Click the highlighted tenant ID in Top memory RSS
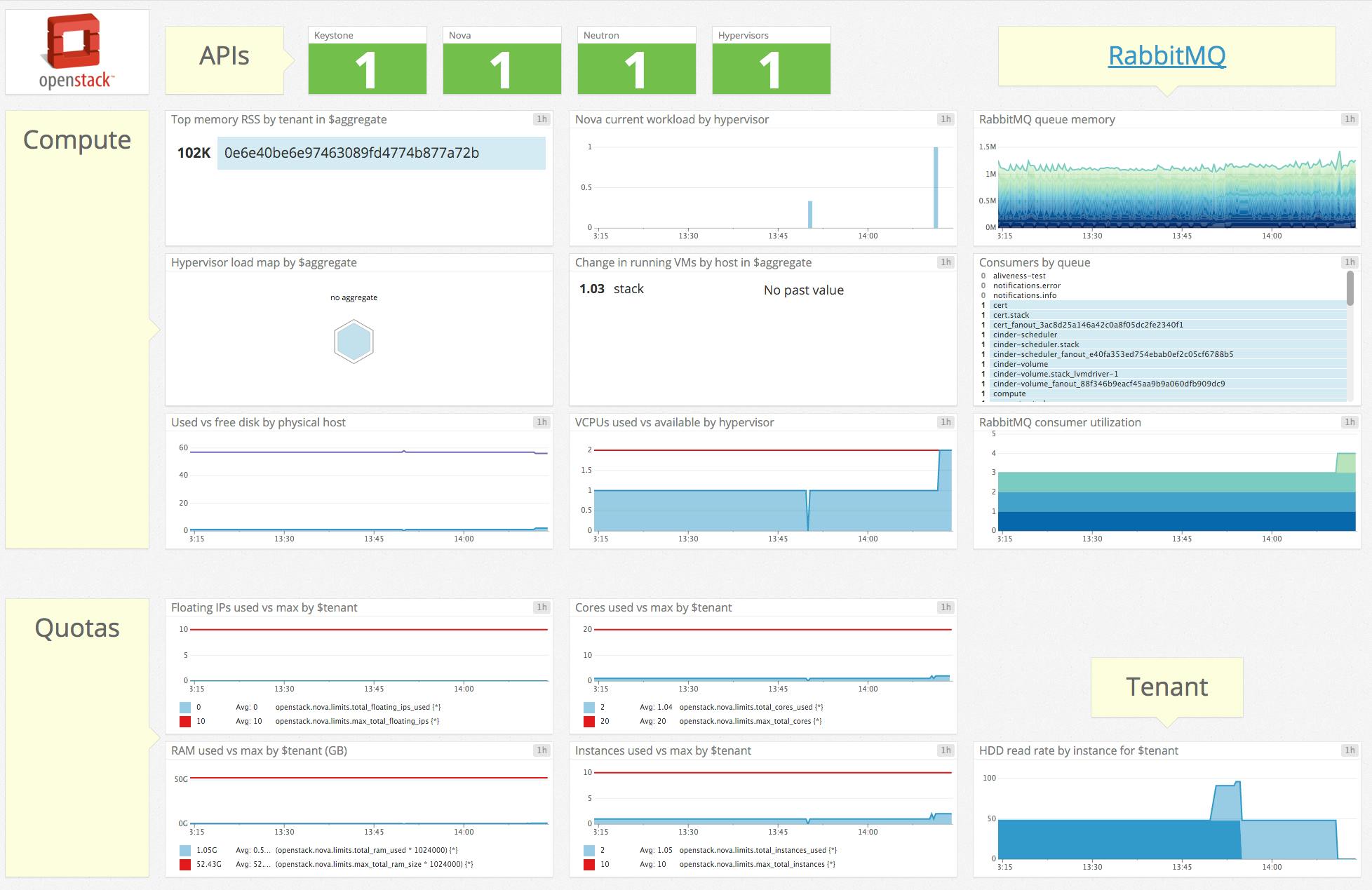 tap(351, 151)
